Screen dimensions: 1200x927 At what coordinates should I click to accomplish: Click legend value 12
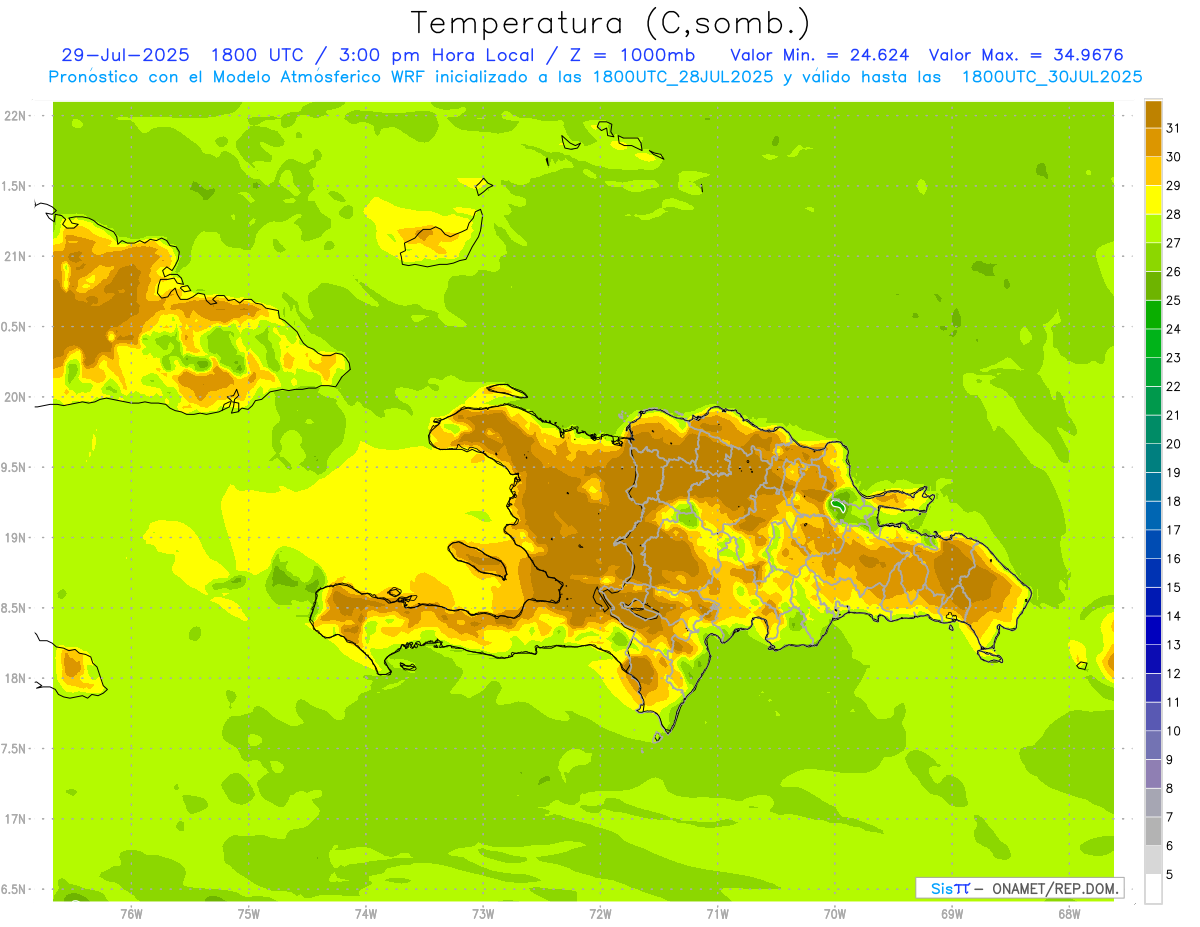(x=1173, y=673)
